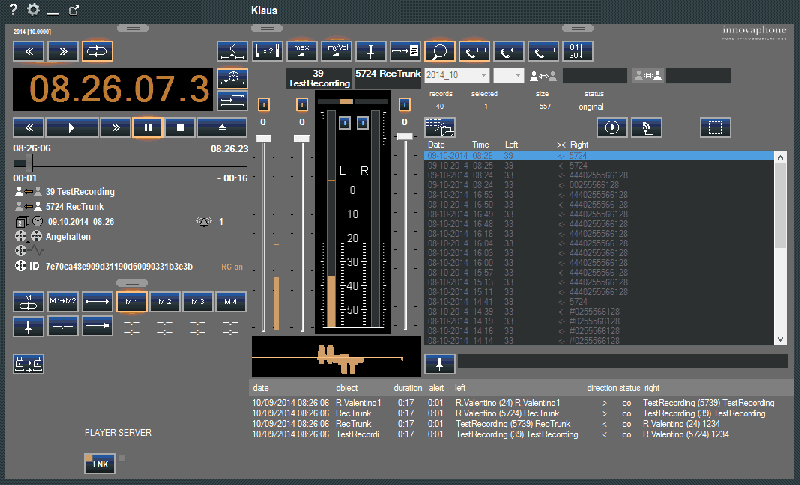Click the incoming-call handset icon

coord(509,52)
